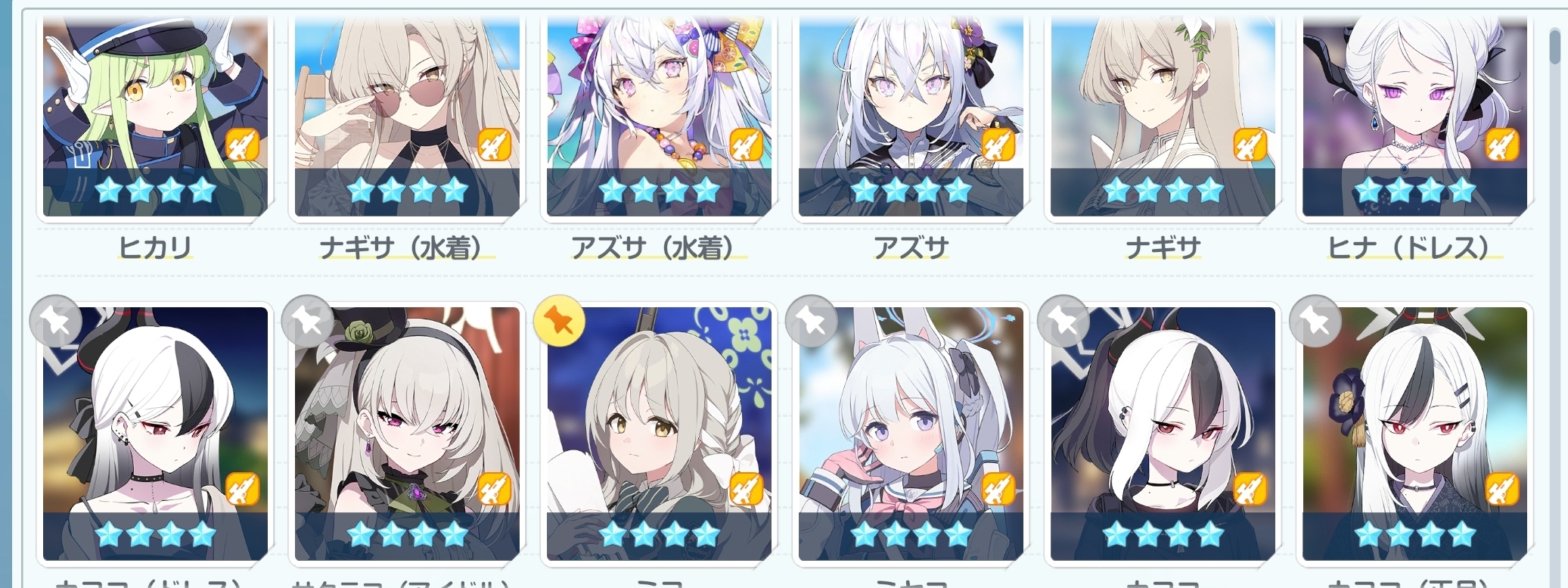Select the アズサ(水着) character portrait
This screenshot has height=588, width=1568.
pos(659,117)
